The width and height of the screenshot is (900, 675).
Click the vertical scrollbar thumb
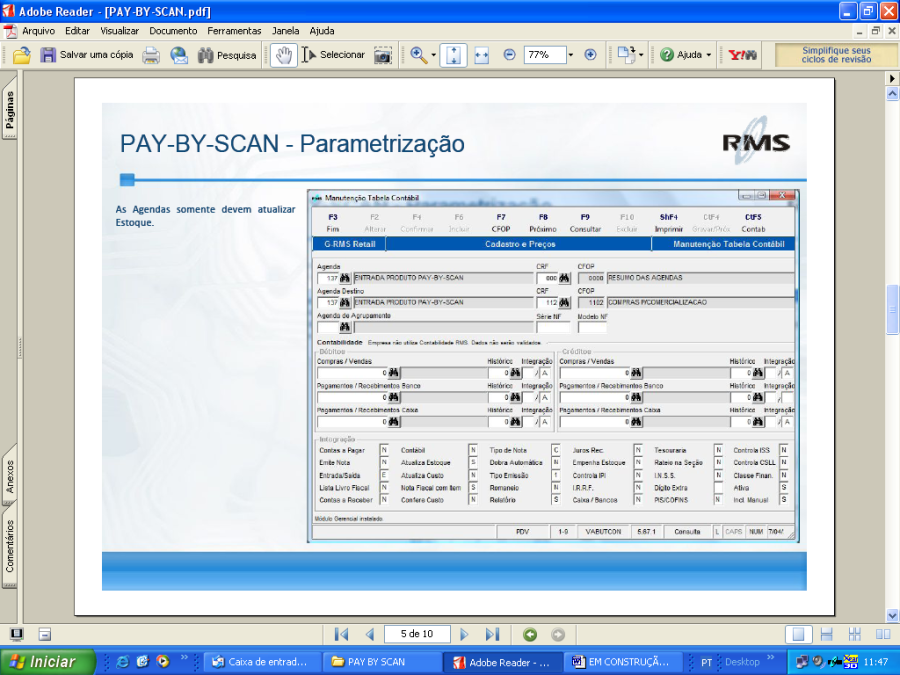pos(892,309)
